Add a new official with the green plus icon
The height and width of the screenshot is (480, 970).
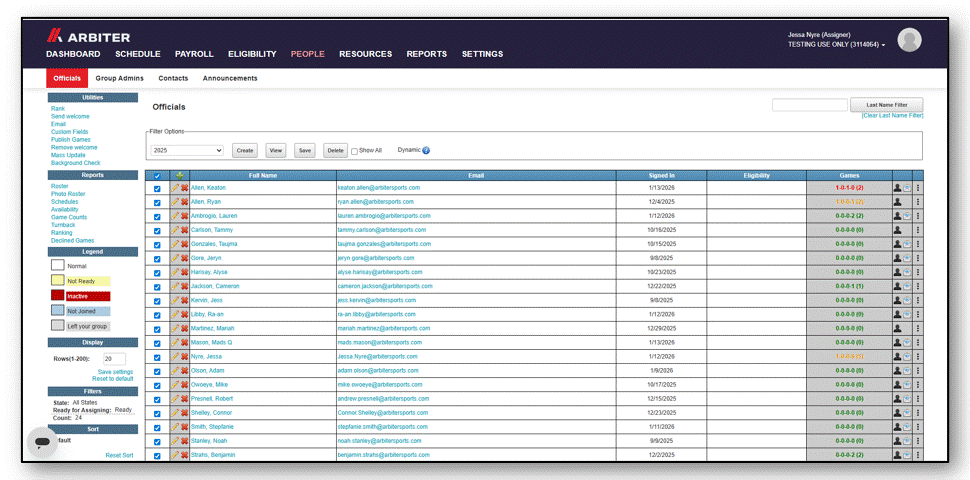179,176
